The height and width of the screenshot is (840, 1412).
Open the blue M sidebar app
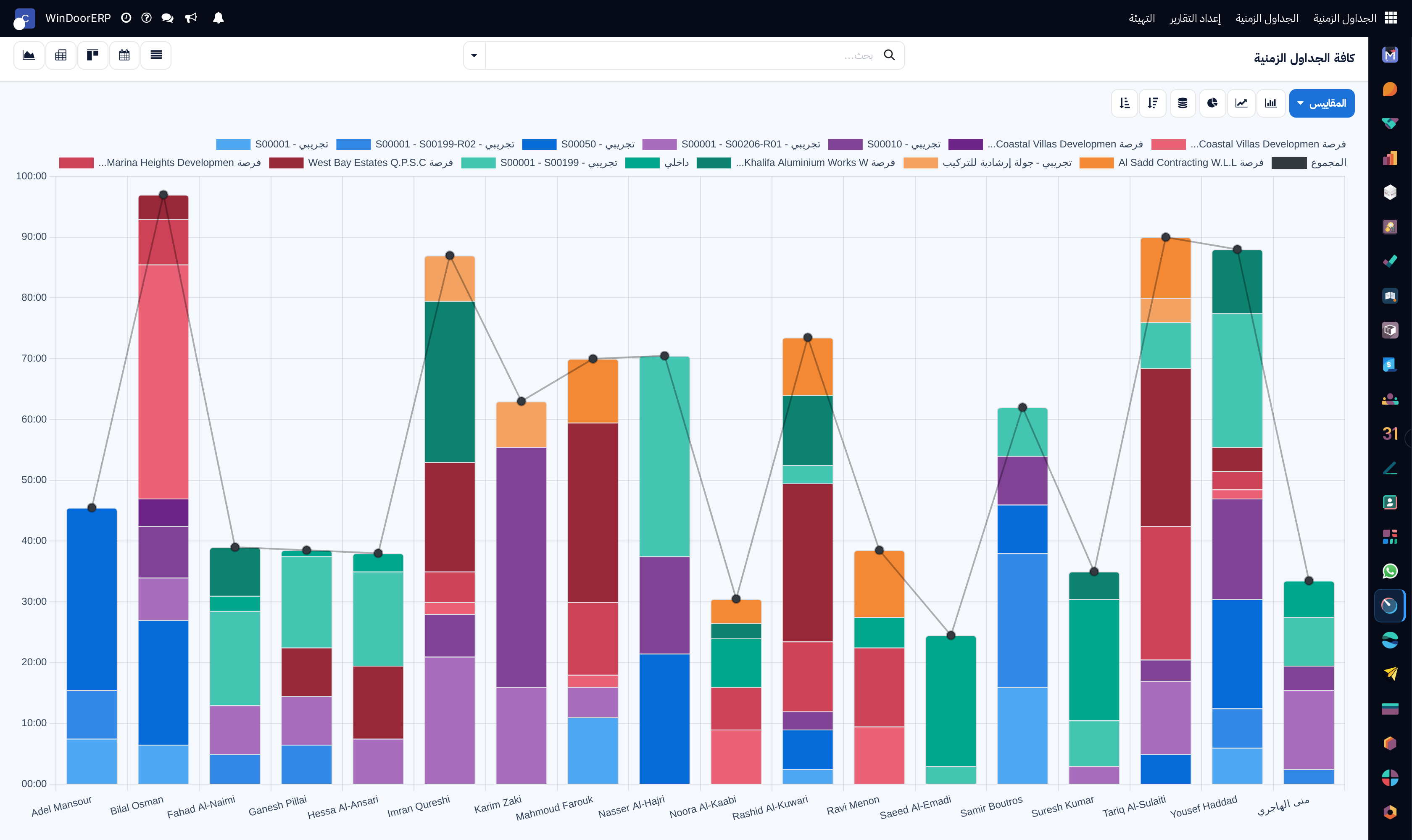coord(1390,55)
